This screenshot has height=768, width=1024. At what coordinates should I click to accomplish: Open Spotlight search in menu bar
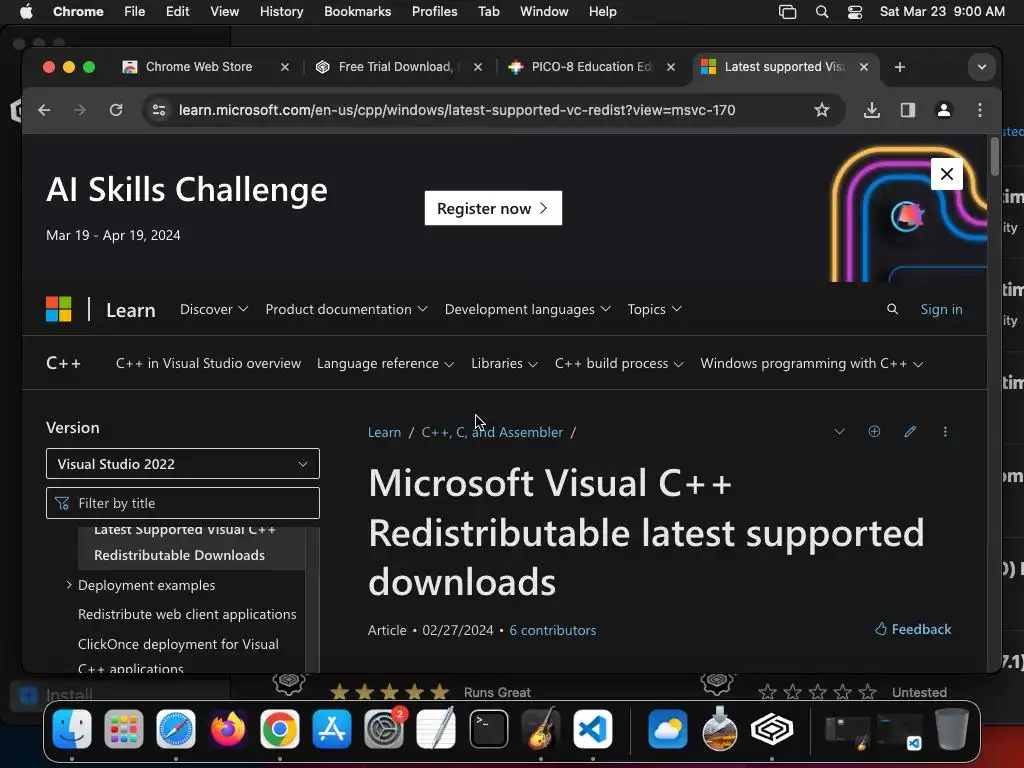pyautogui.click(x=822, y=12)
